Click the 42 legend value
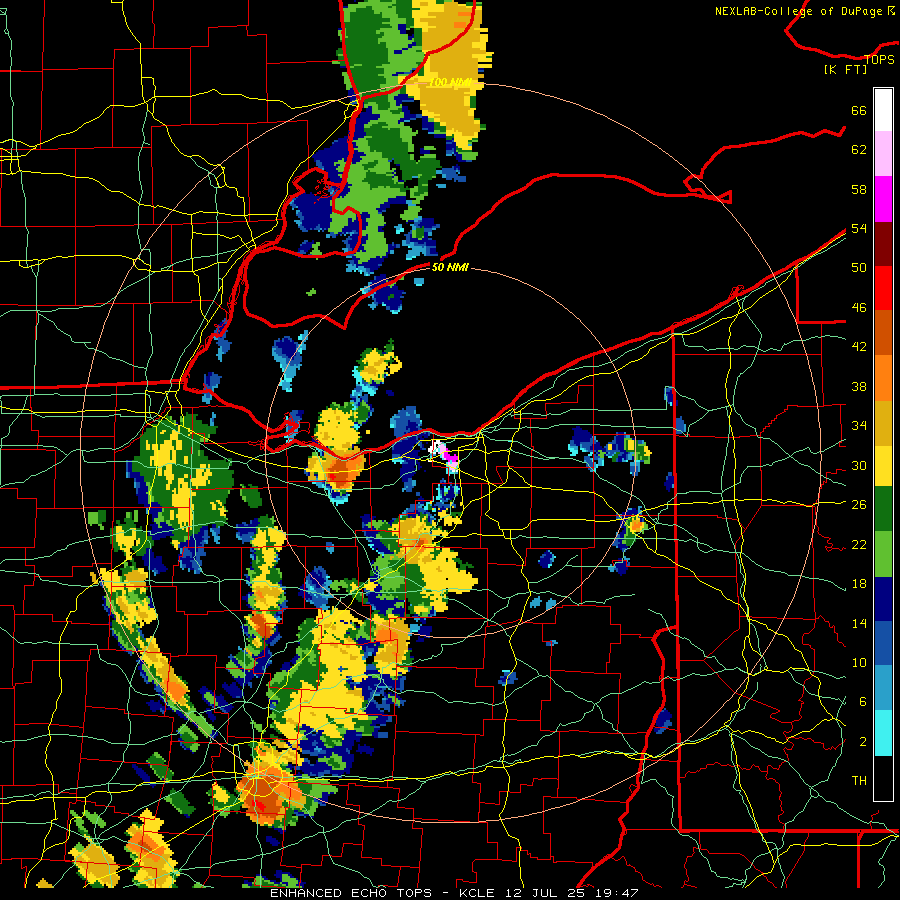The height and width of the screenshot is (900, 900). tap(859, 346)
